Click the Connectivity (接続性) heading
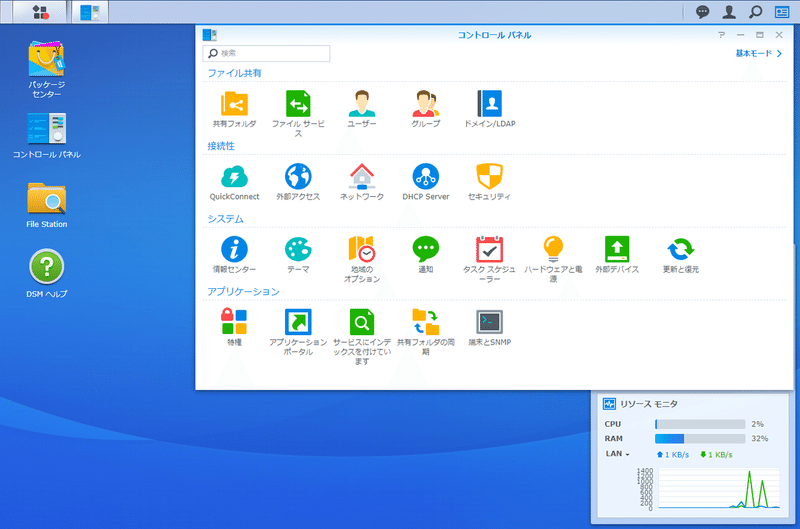This screenshot has height=529, width=800. coord(221,146)
